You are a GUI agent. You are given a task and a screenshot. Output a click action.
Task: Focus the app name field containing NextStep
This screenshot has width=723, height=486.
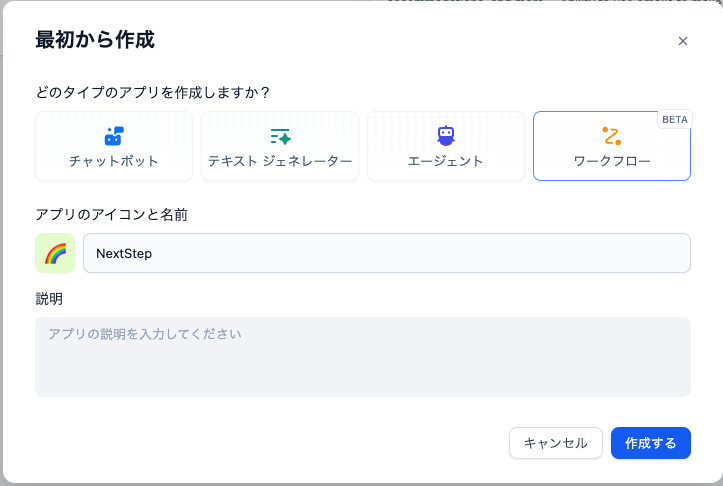[x=386, y=253]
